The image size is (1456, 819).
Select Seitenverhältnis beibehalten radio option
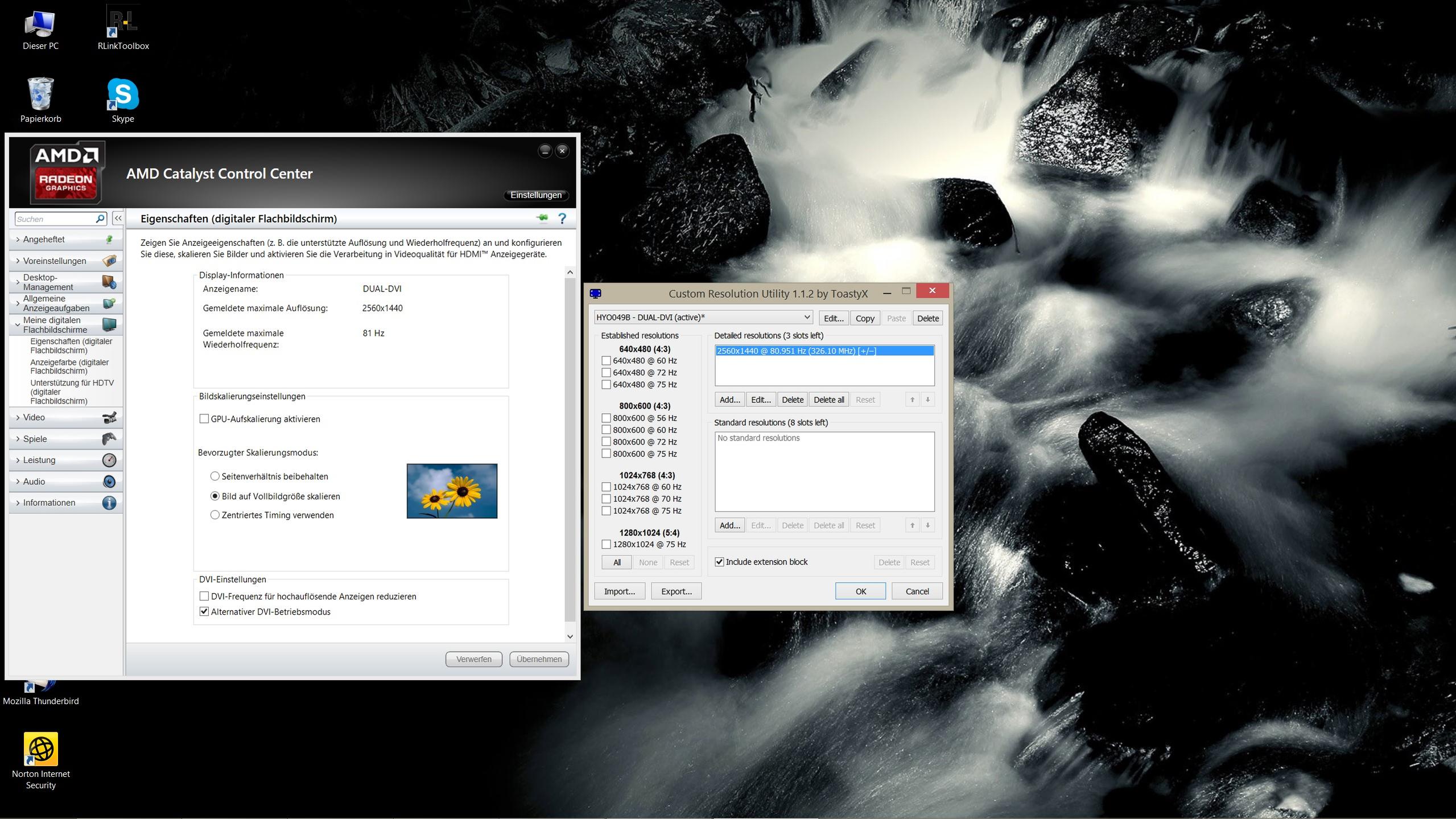[x=215, y=476]
